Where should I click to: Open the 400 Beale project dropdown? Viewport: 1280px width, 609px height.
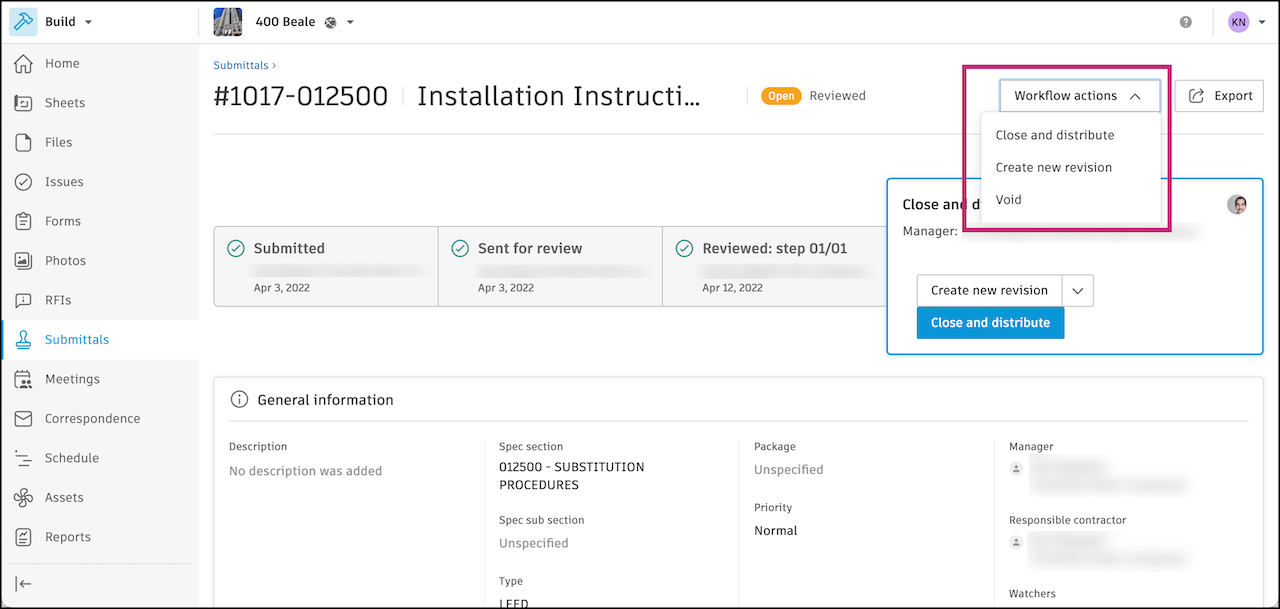(x=350, y=22)
